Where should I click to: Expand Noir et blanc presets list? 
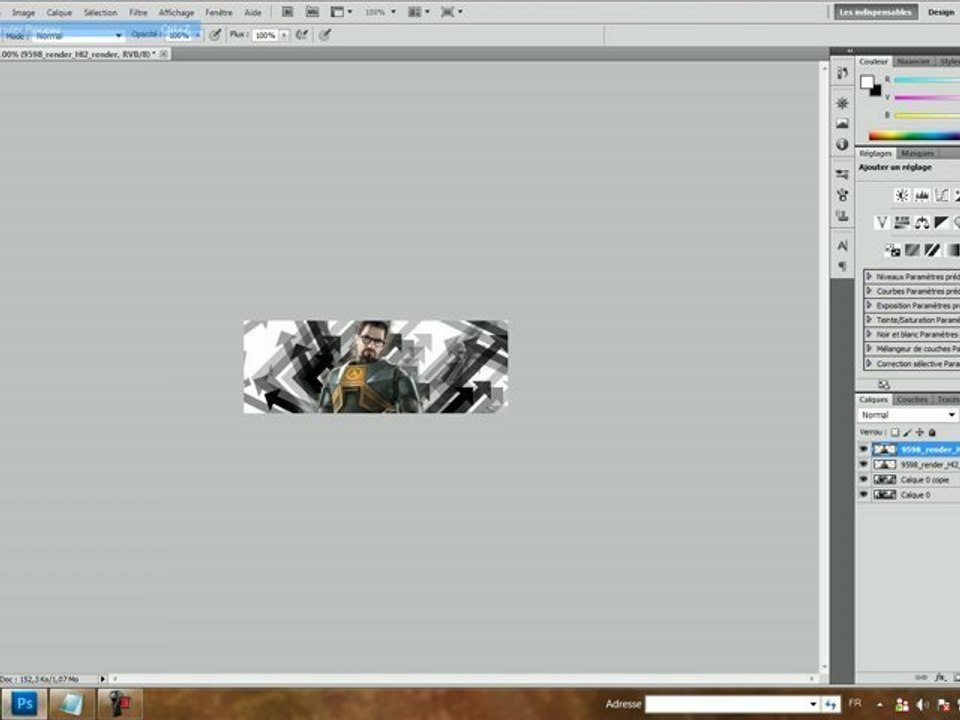(x=869, y=334)
